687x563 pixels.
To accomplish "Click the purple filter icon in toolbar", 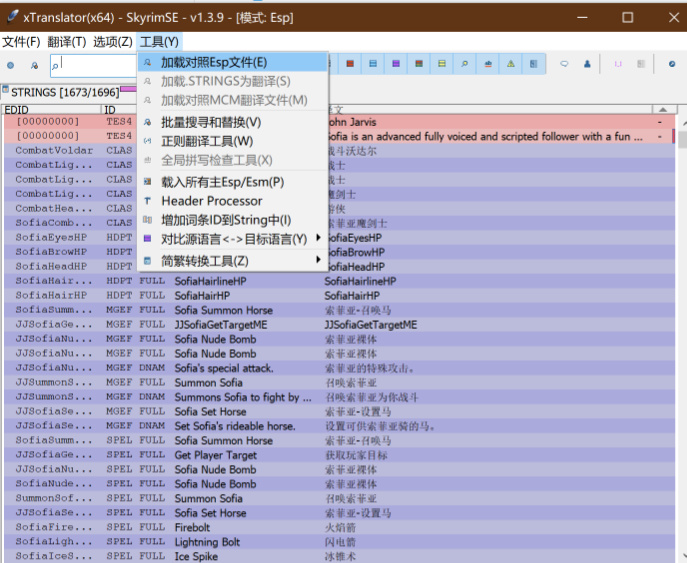I will pos(396,64).
